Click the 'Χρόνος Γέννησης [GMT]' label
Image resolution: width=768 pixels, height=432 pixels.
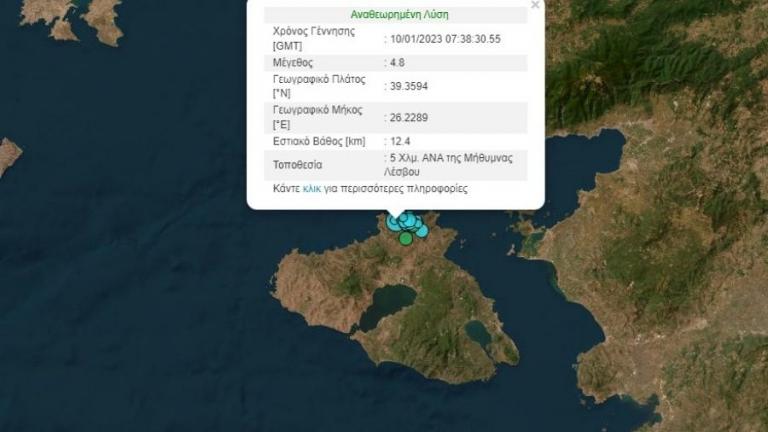click(x=314, y=39)
